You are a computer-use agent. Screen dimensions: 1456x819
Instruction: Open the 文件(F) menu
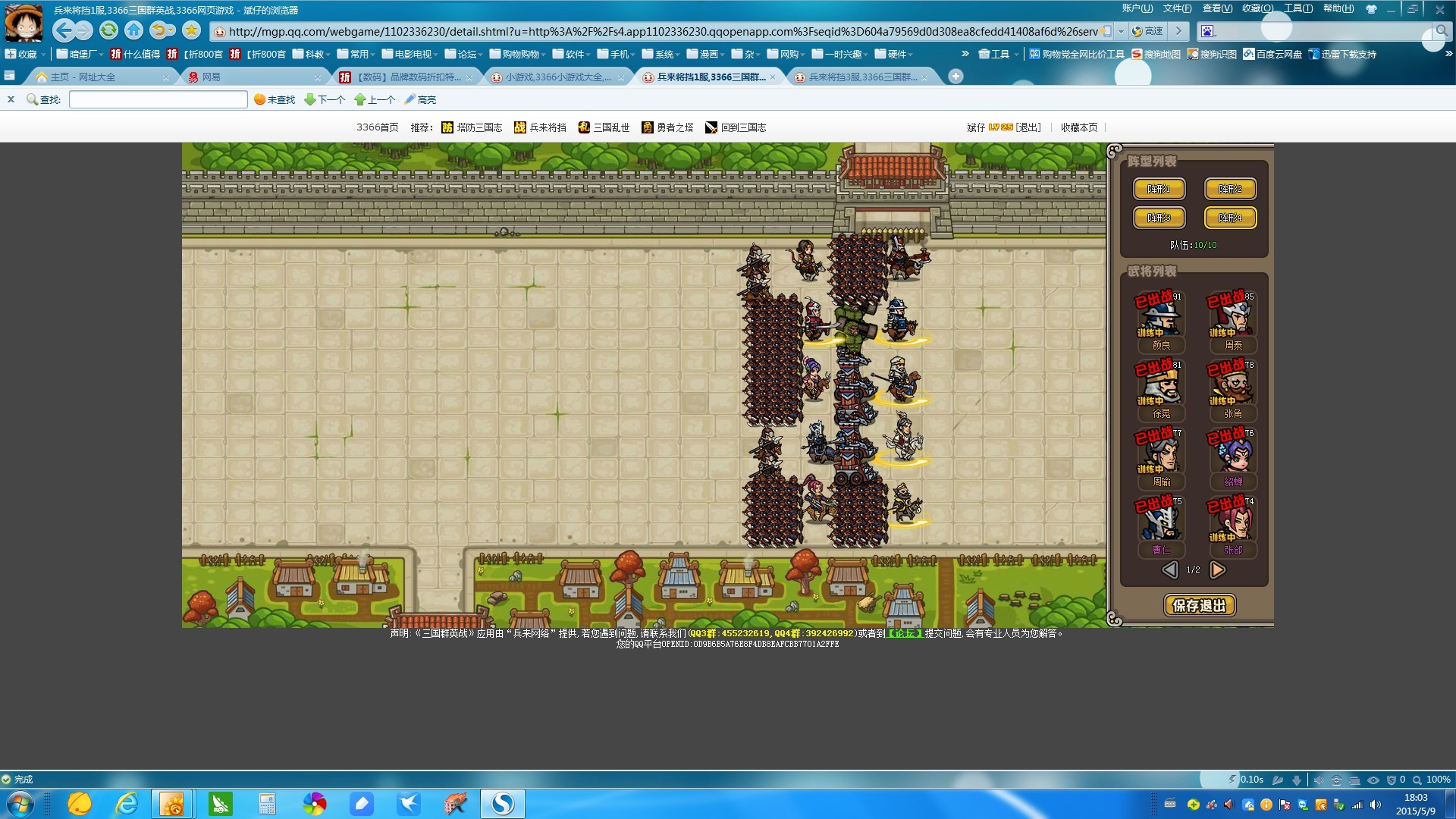[x=1178, y=8]
